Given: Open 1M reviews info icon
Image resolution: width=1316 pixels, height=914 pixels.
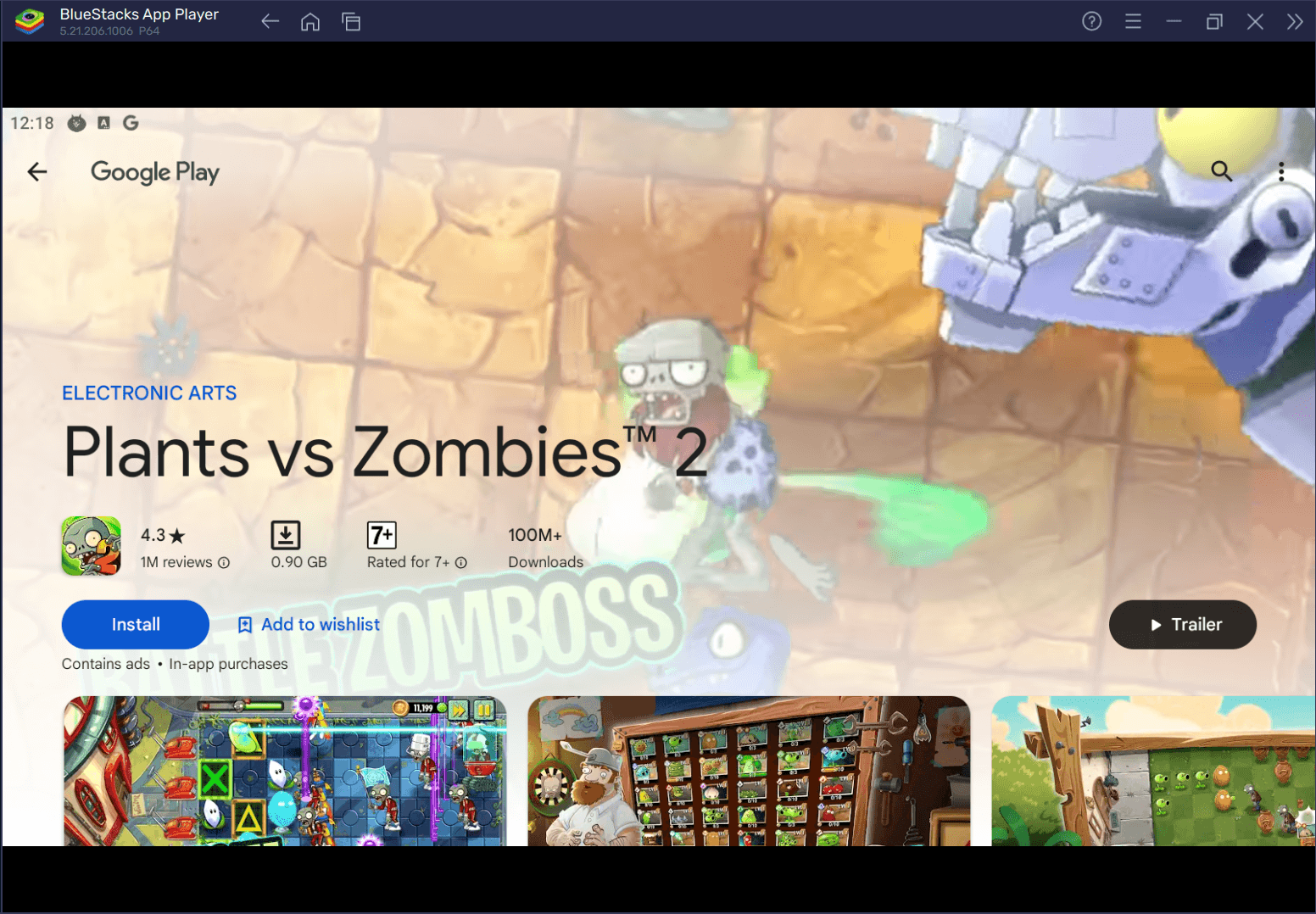Looking at the screenshot, I should coord(224,562).
